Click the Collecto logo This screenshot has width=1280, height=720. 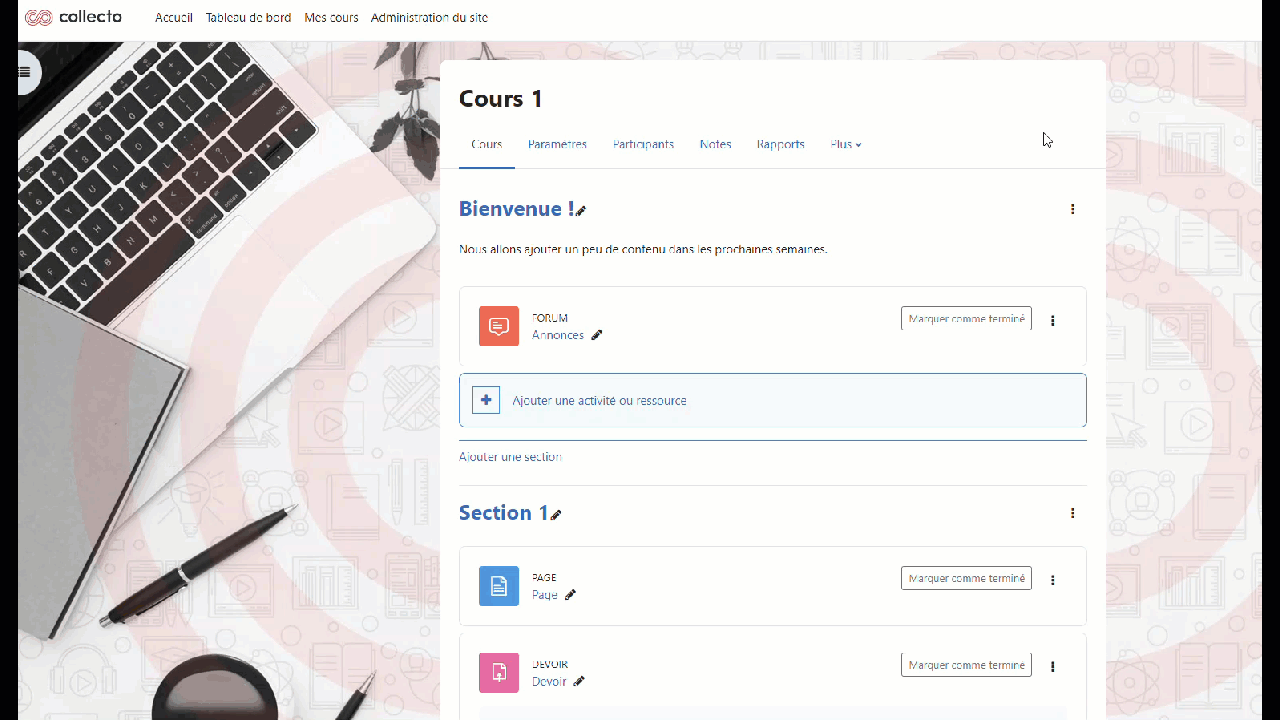[73, 17]
